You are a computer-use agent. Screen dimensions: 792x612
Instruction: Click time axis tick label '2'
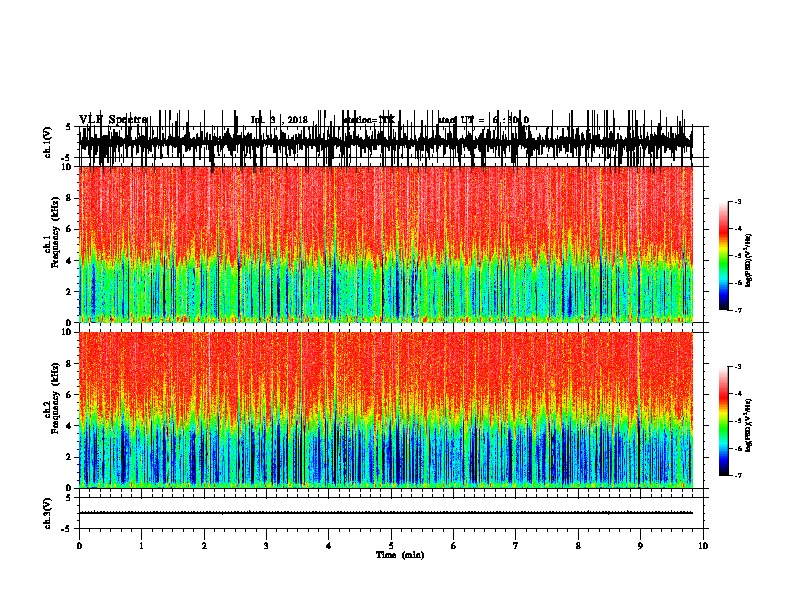(x=204, y=546)
